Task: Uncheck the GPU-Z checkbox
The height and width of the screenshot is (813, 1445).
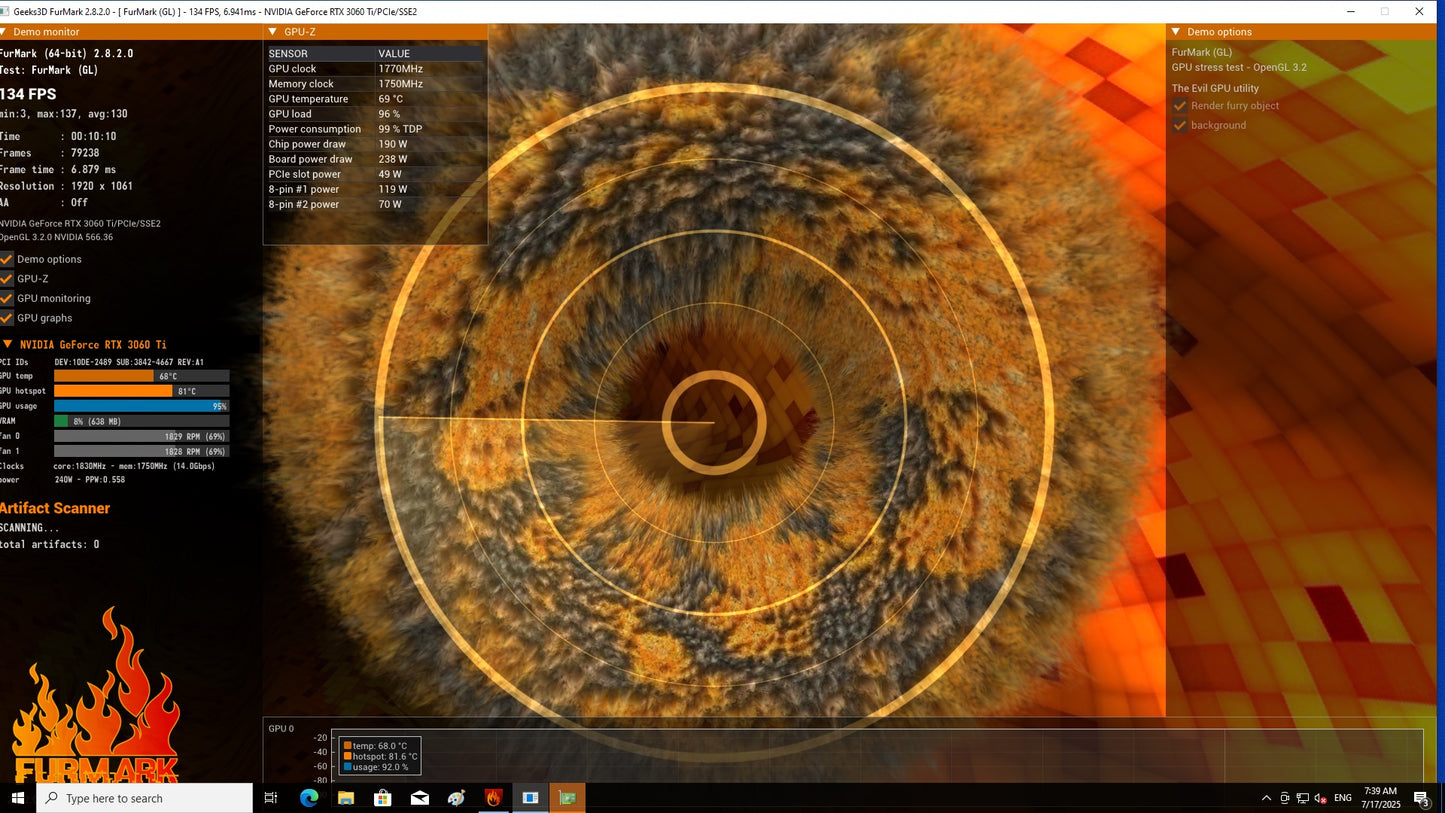Action: point(7,279)
